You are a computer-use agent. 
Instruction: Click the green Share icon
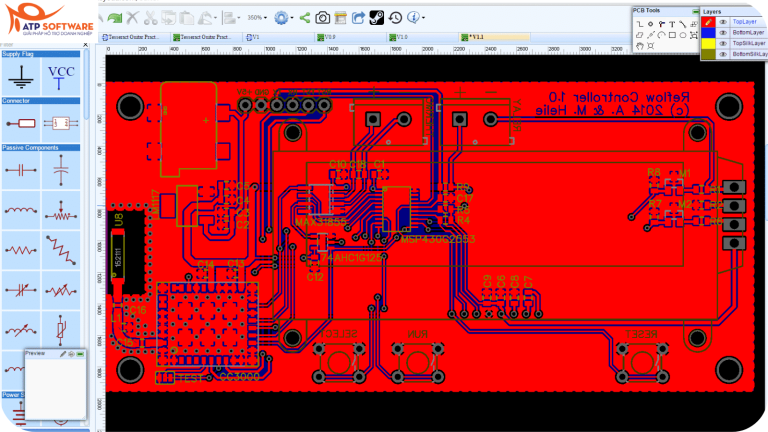click(305, 18)
